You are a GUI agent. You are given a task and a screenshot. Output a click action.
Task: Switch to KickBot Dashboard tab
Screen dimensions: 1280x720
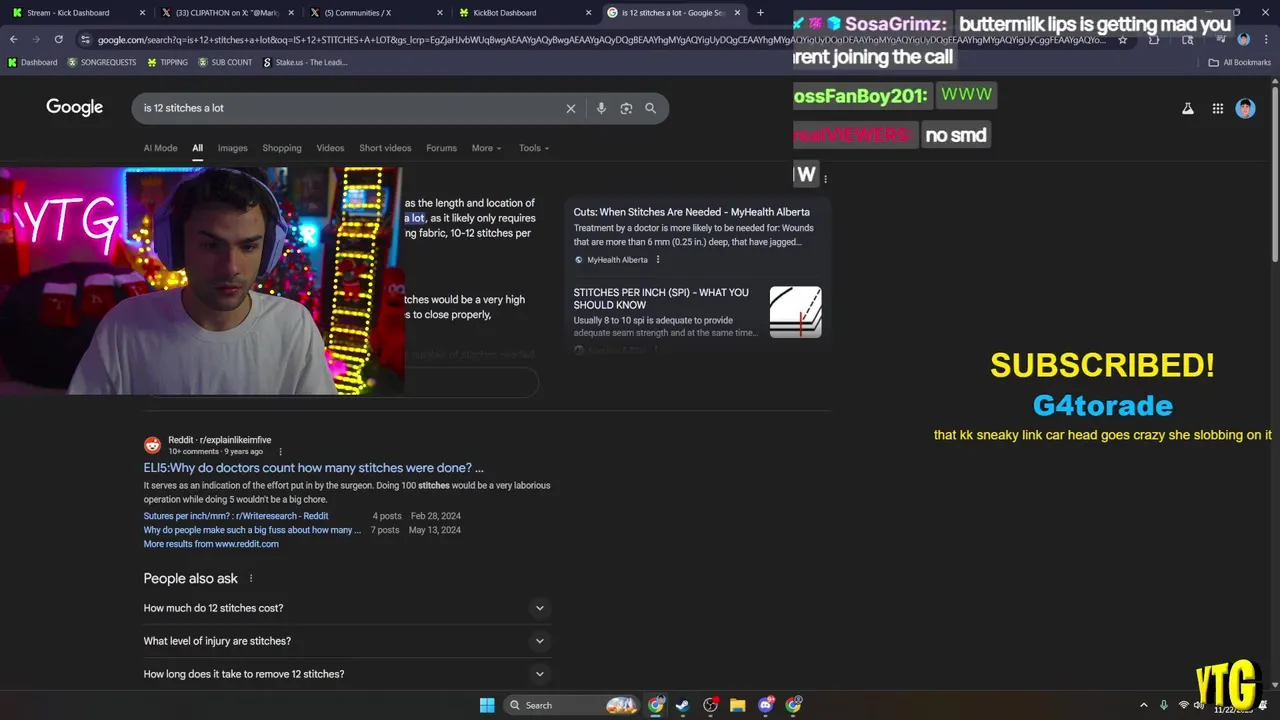[x=525, y=13]
